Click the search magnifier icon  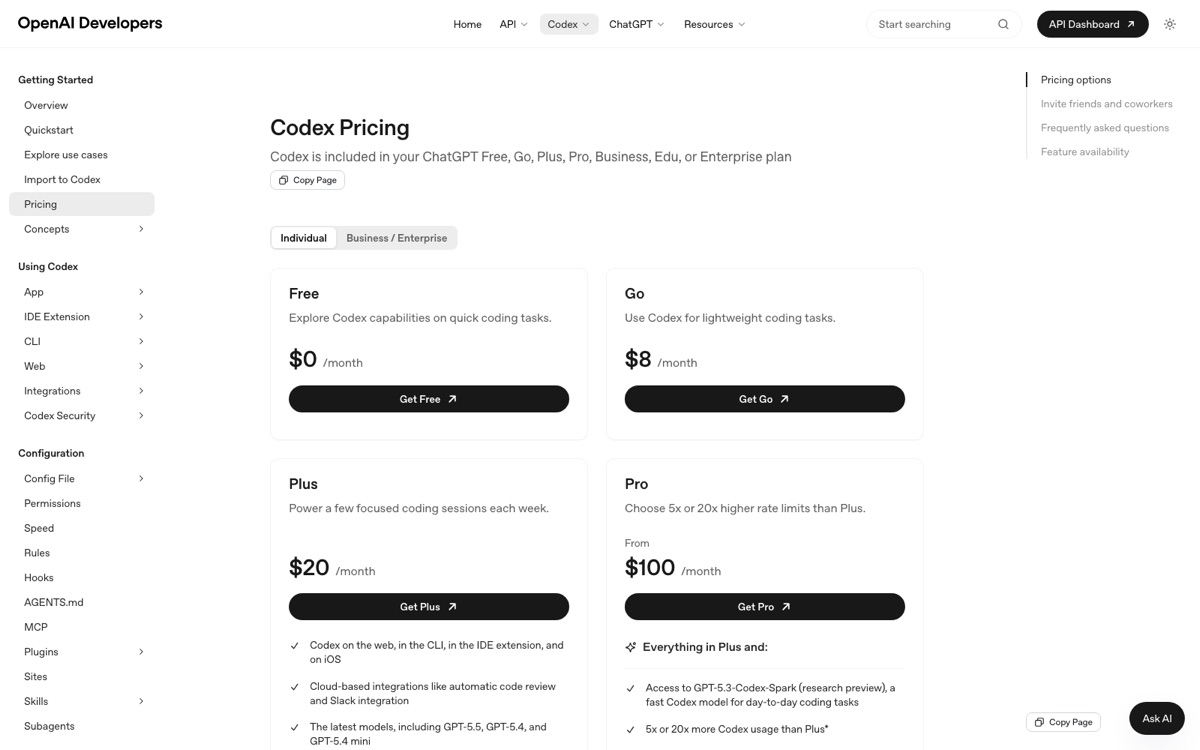click(x=1003, y=24)
